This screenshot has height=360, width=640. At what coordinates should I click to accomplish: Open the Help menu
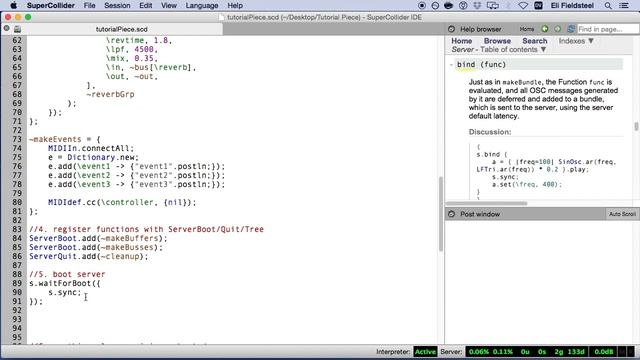(235, 5)
